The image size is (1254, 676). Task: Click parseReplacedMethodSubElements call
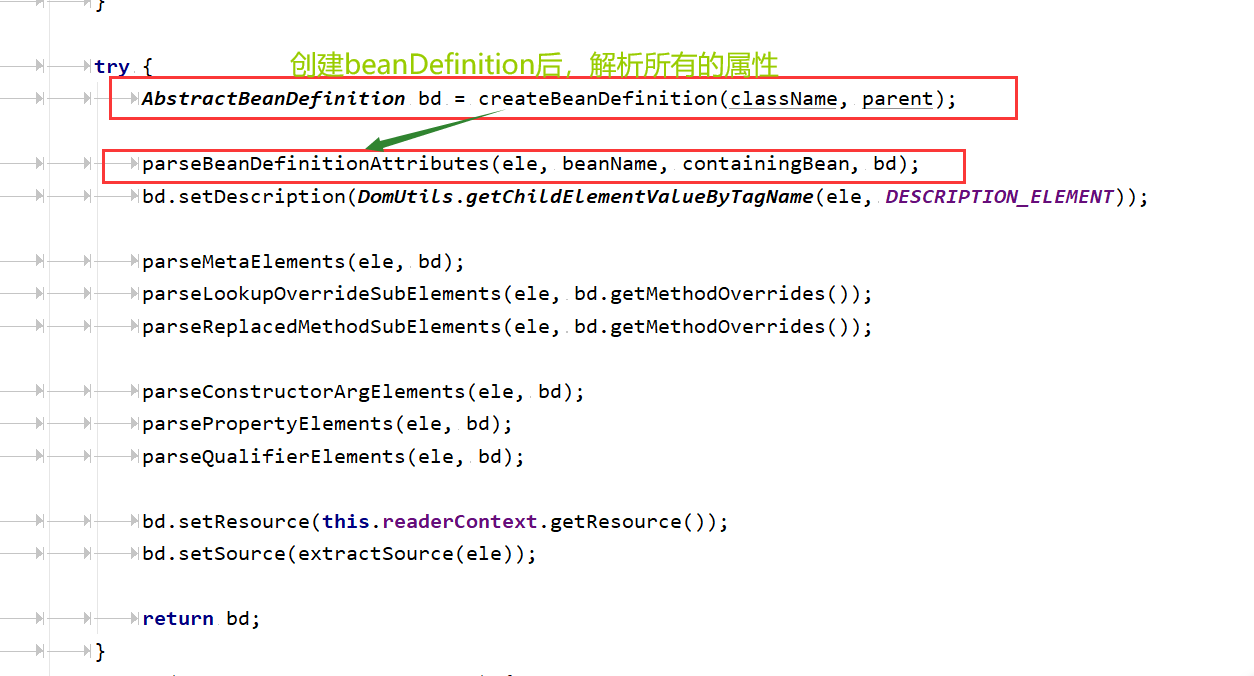pos(321,327)
